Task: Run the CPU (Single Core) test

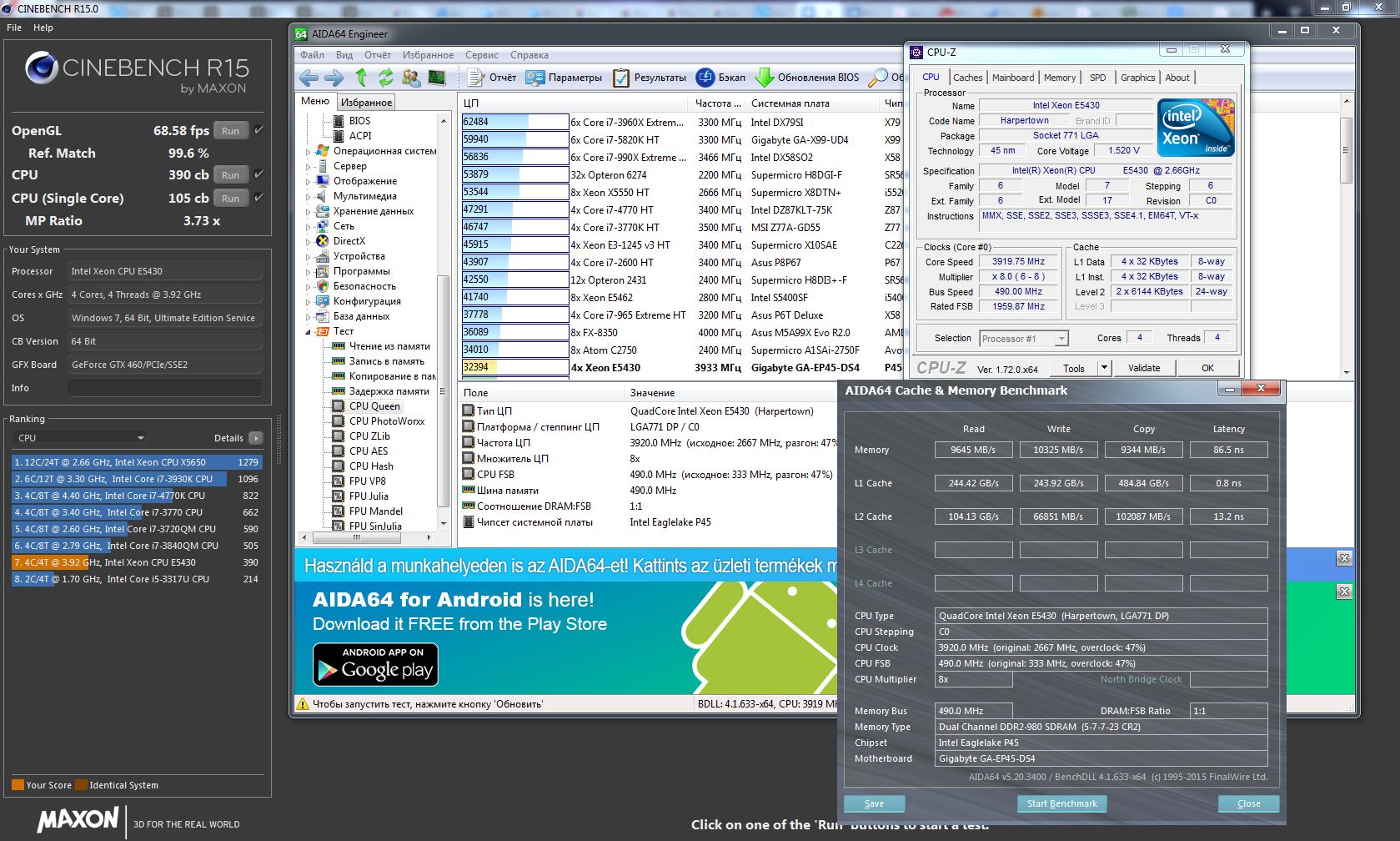Action: pyautogui.click(x=231, y=199)
